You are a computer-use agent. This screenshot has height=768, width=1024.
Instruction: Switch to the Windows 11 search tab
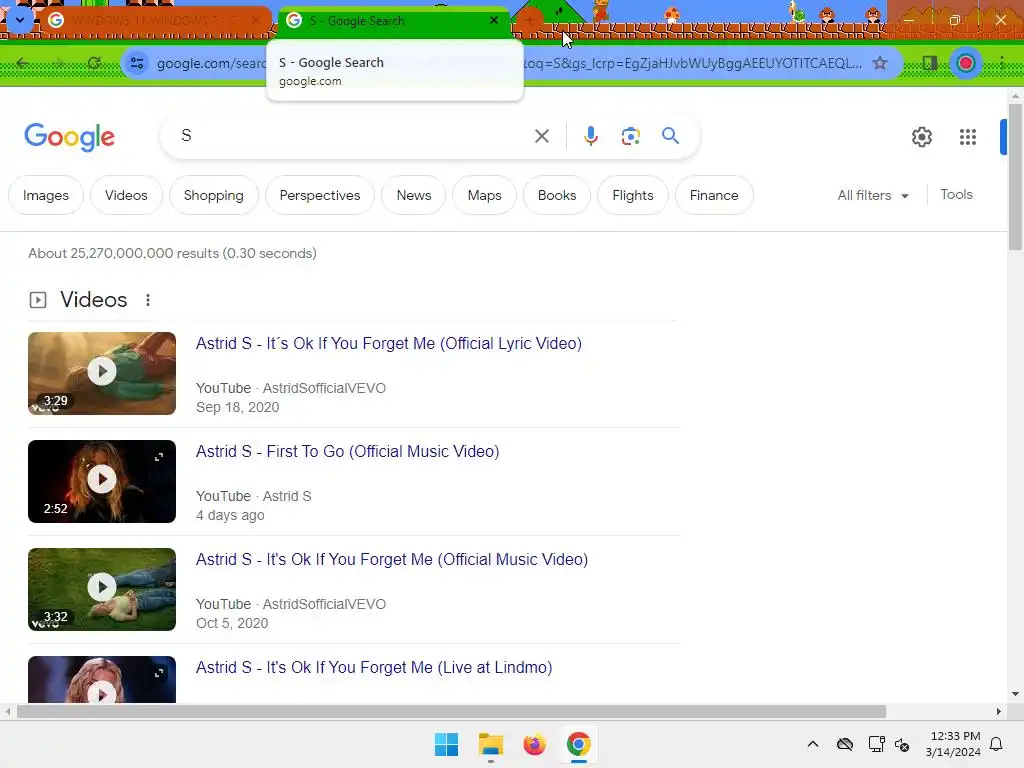coord(157,21)
